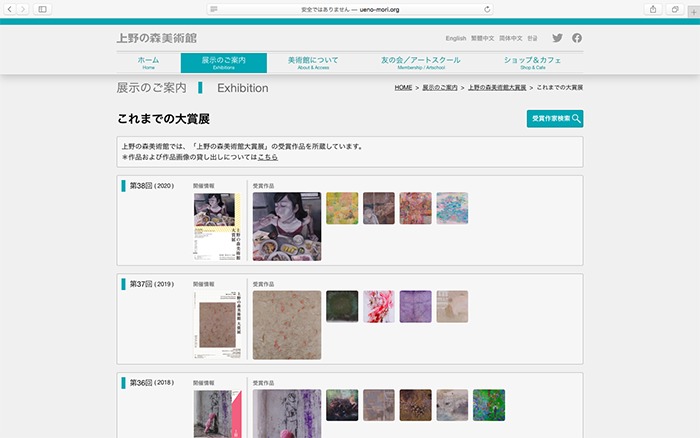Open the light gray artwork thumbnail in 第36回
The width and height of the screenshot is (700, 438).
(x=452, y=405)
